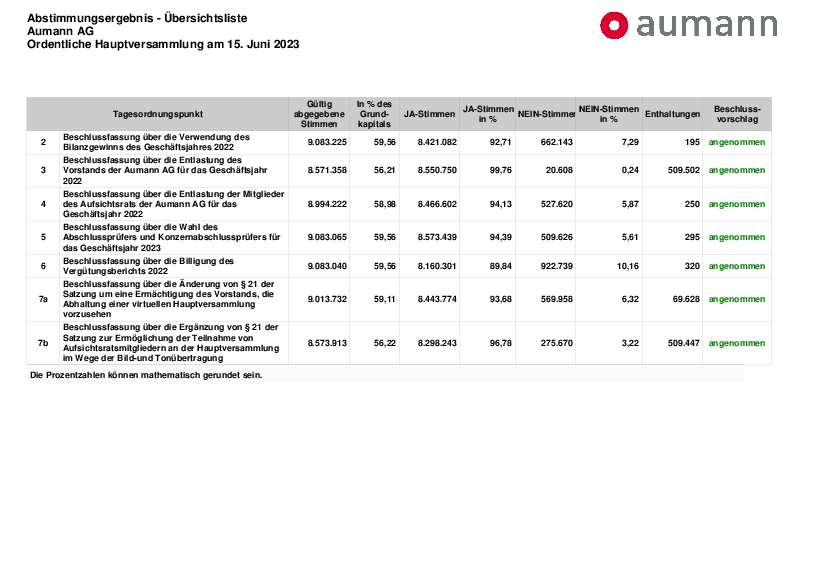Select the agenda item about Bild- und Tonübertragung
819x576 pixels.
171,343
